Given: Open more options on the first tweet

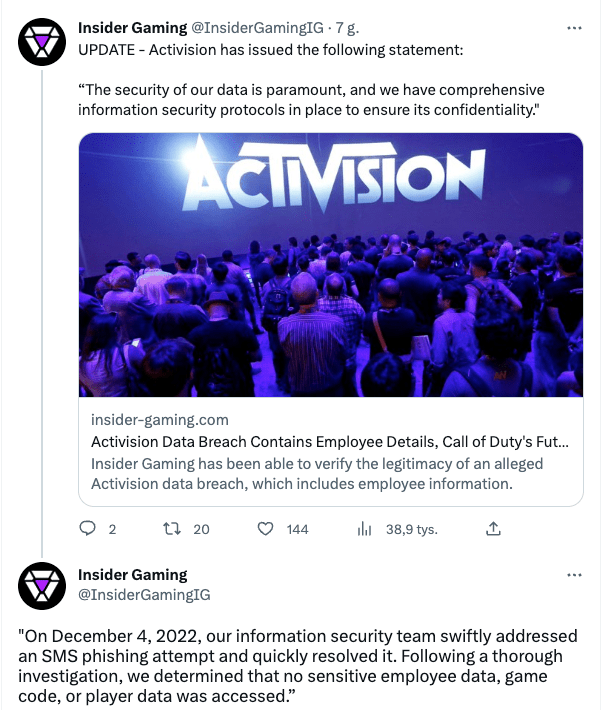Looking at the screenshot, I should click(x=574, y=28).
